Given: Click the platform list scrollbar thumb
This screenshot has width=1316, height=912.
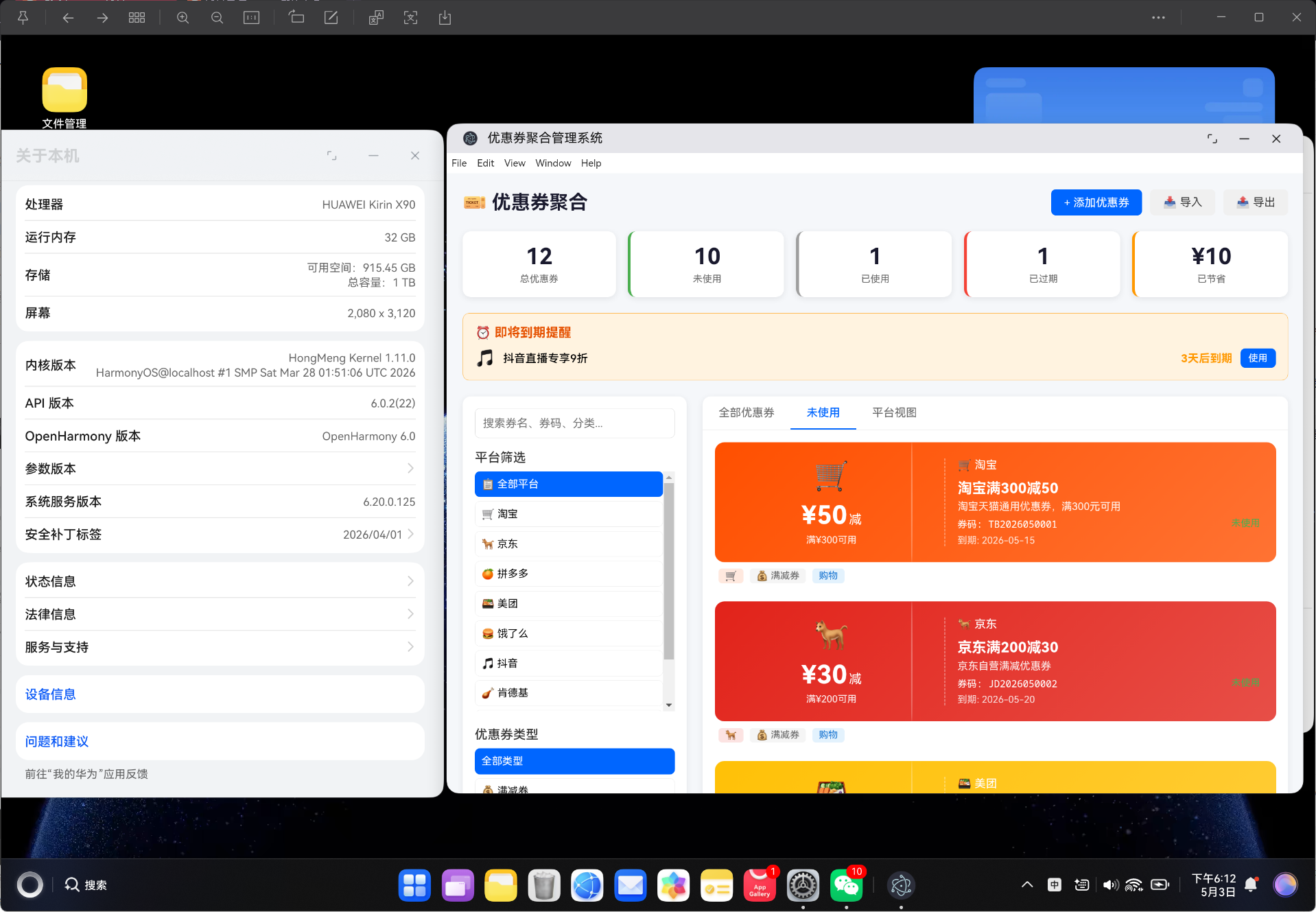Looking at the screenshot, I should (x=669, y=570).
